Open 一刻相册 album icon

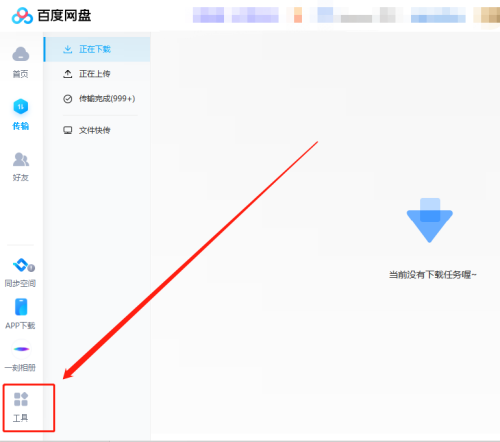click(x=21, y=349)
